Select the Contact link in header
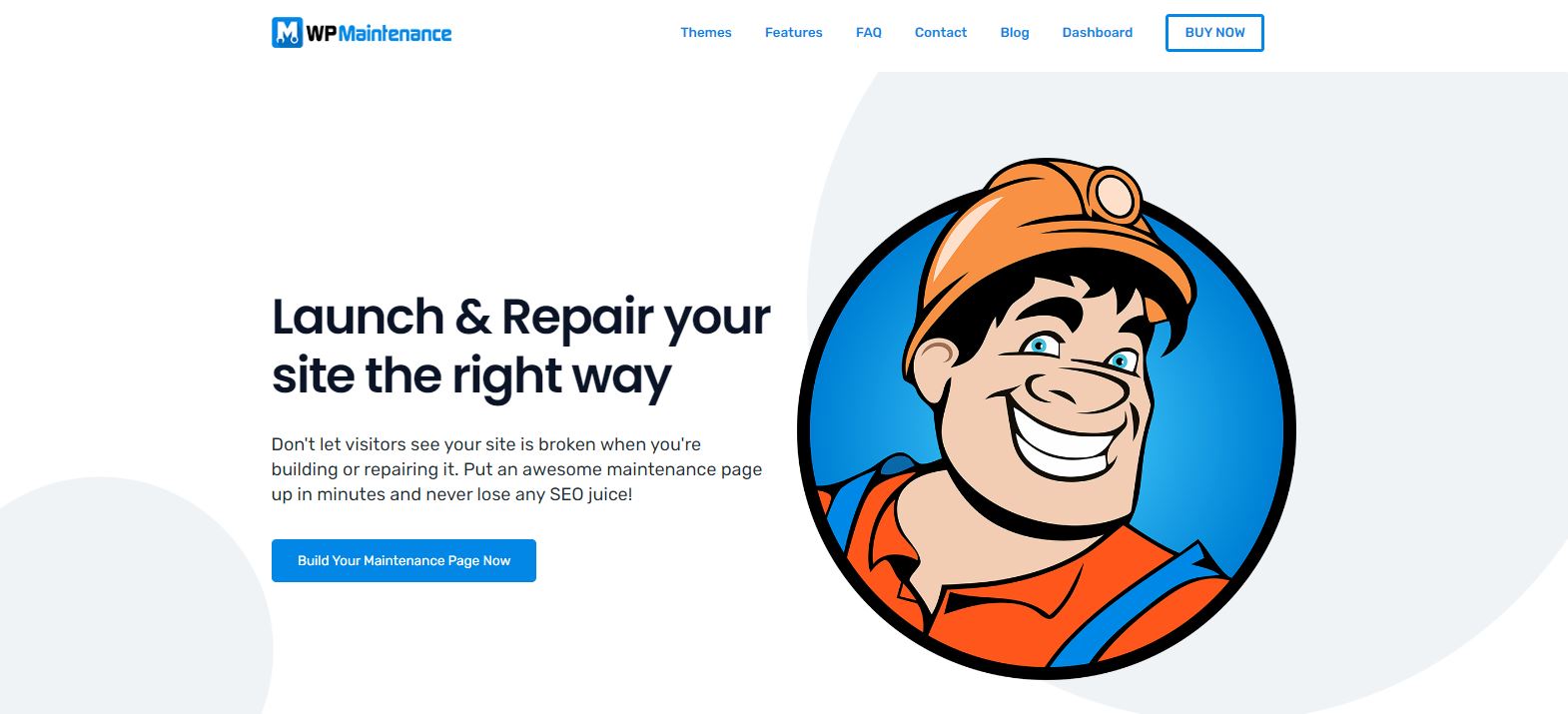The width and height of the screenshot is (1568, 714). (x=941, y=32)
